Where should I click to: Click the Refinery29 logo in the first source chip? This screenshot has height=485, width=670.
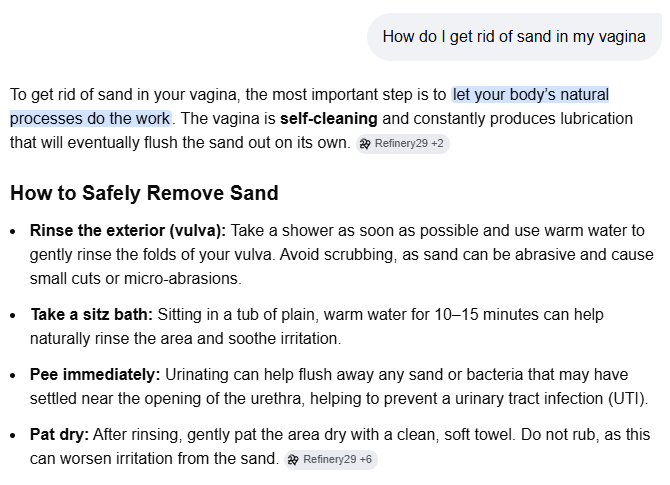[366, 144]
